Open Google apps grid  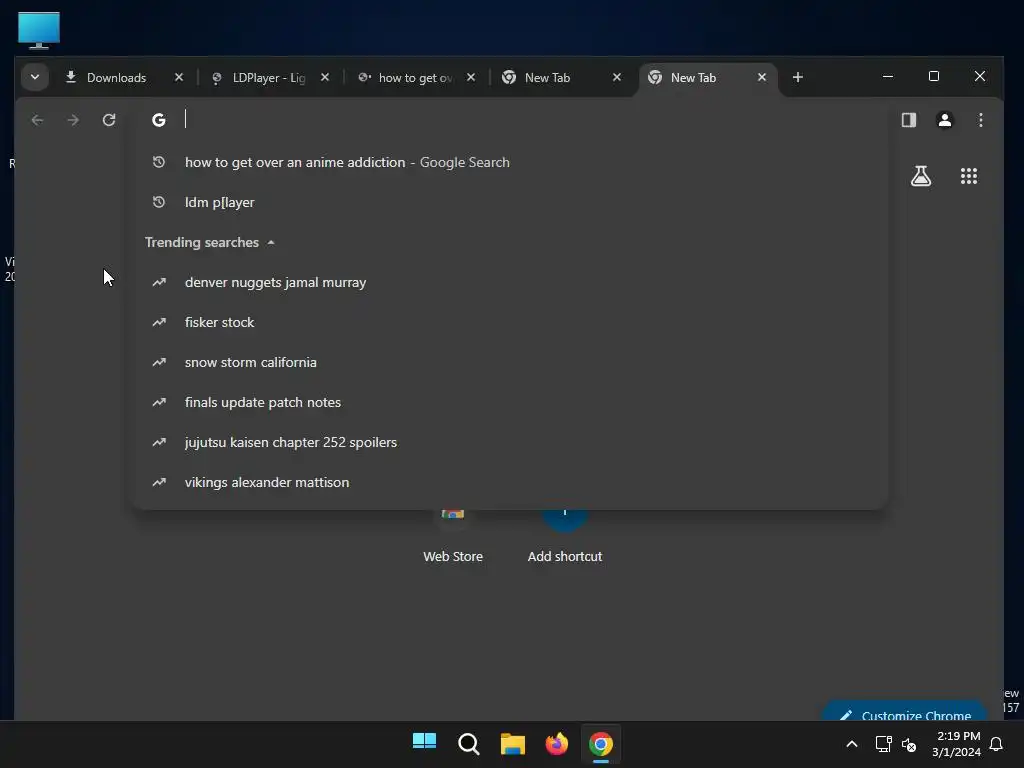tap(968, 176)
